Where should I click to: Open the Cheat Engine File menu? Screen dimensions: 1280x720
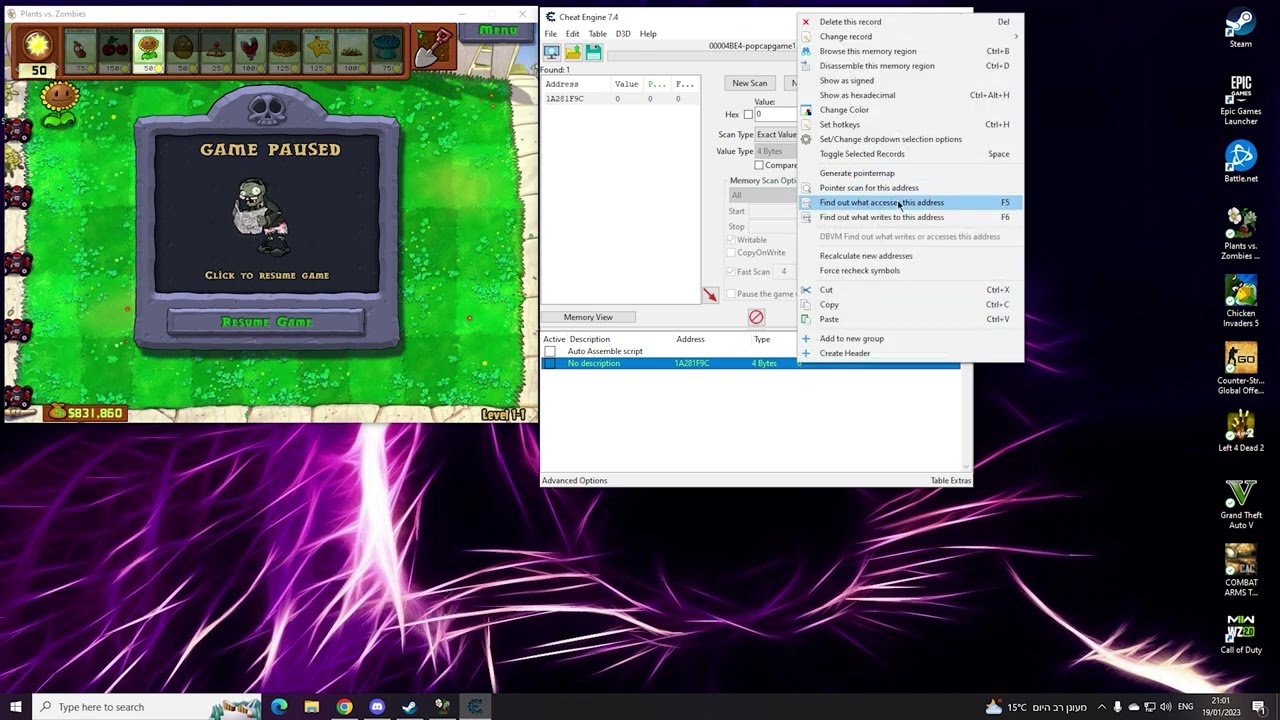pos(550,34)
